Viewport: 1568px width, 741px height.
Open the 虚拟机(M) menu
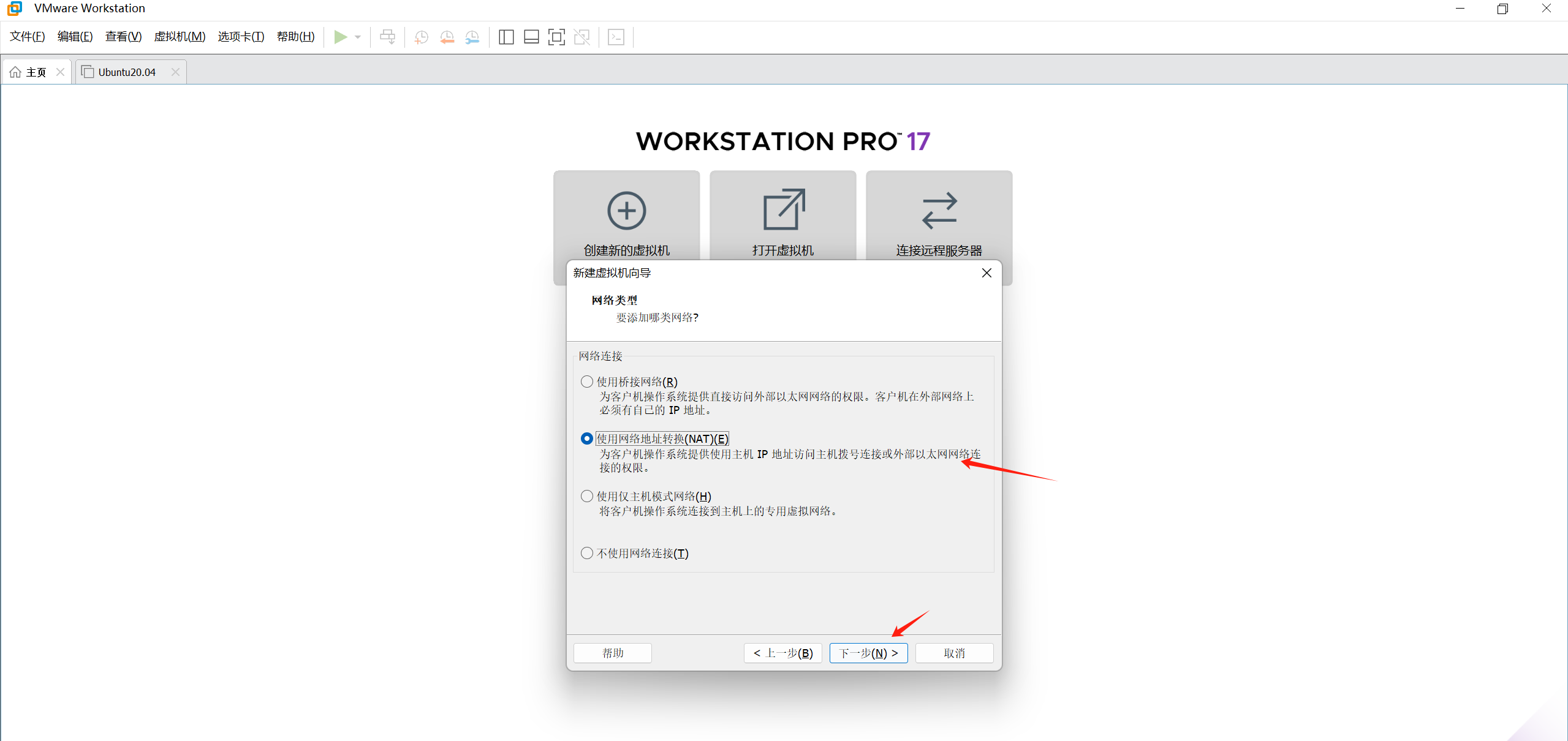click(180, 37)
